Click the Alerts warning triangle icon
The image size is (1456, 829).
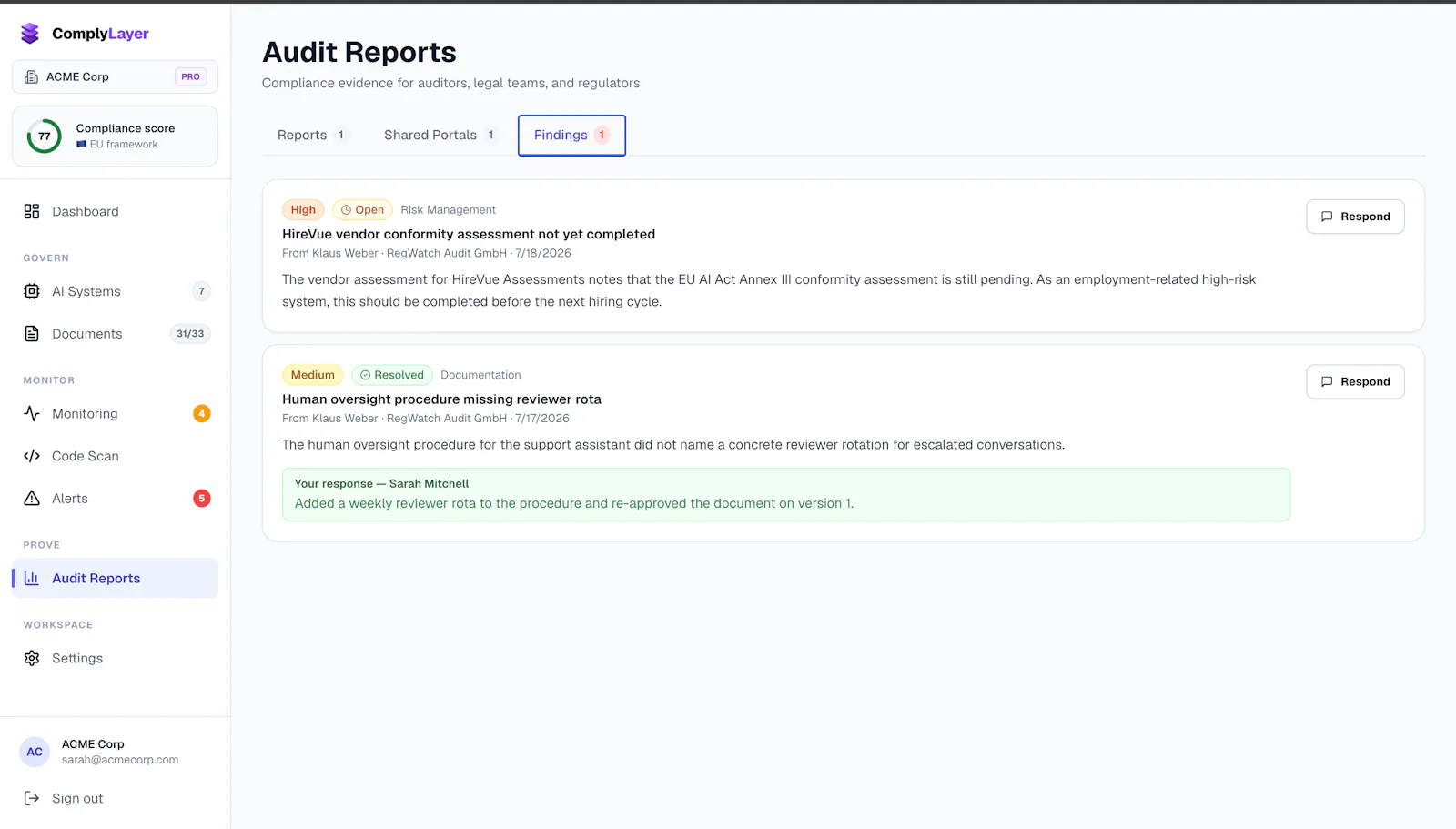pos(32,499)
